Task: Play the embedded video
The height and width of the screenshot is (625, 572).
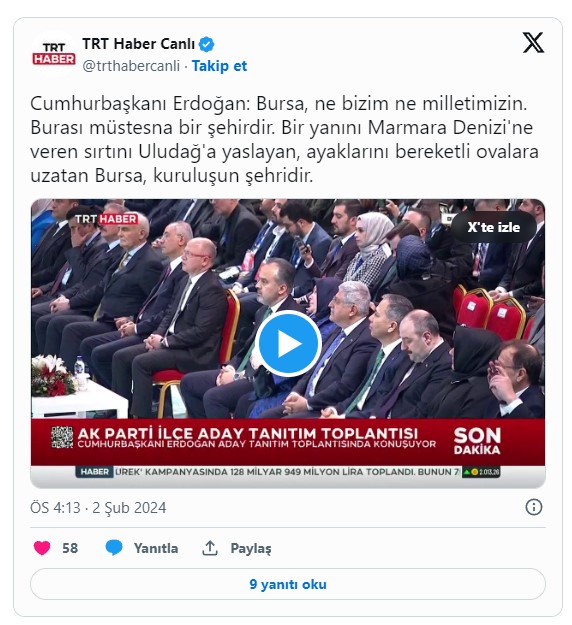Action: (288, 343)
